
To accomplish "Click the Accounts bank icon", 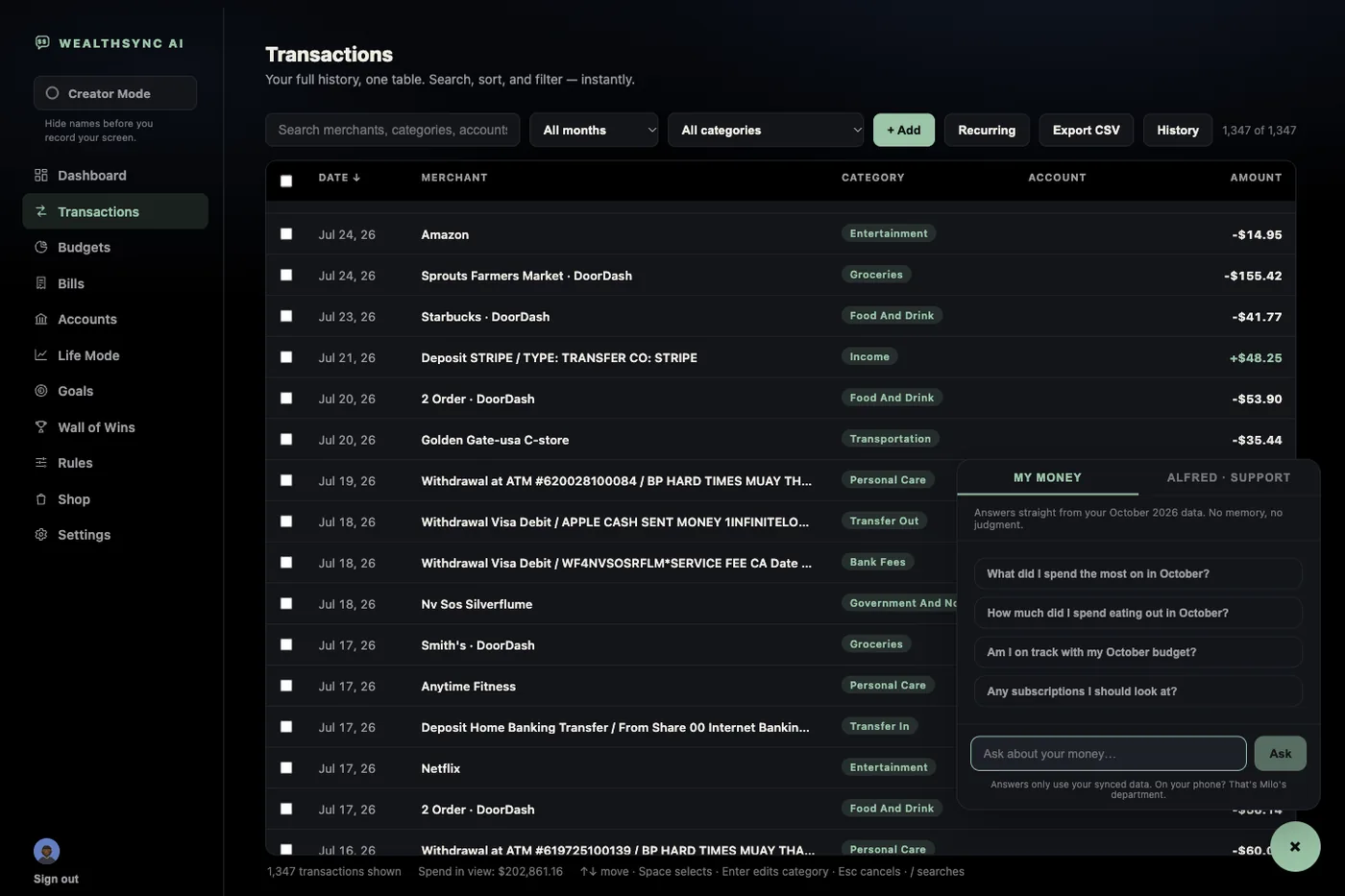I will (x=41, y=319).
